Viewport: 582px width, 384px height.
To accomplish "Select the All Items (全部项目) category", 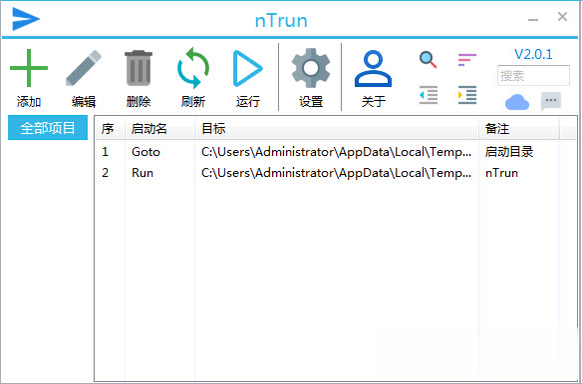I will point(48,128).
